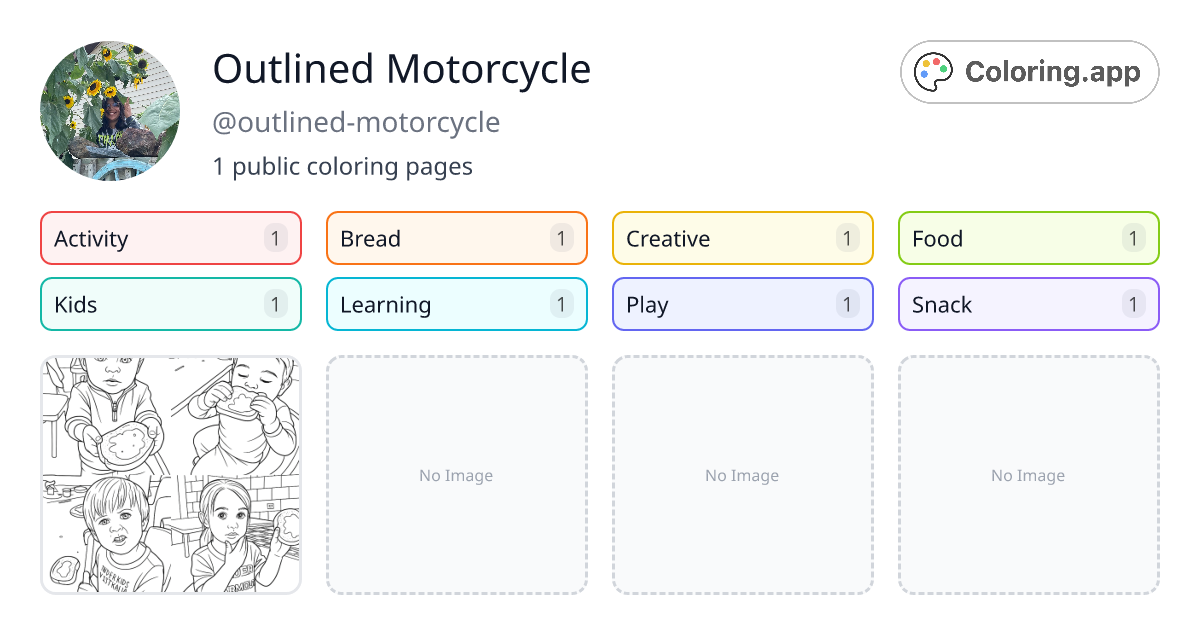Click the Outlined Motorcycle profile name
This screenshot has width=1200, height=630.
coord(401,69)
